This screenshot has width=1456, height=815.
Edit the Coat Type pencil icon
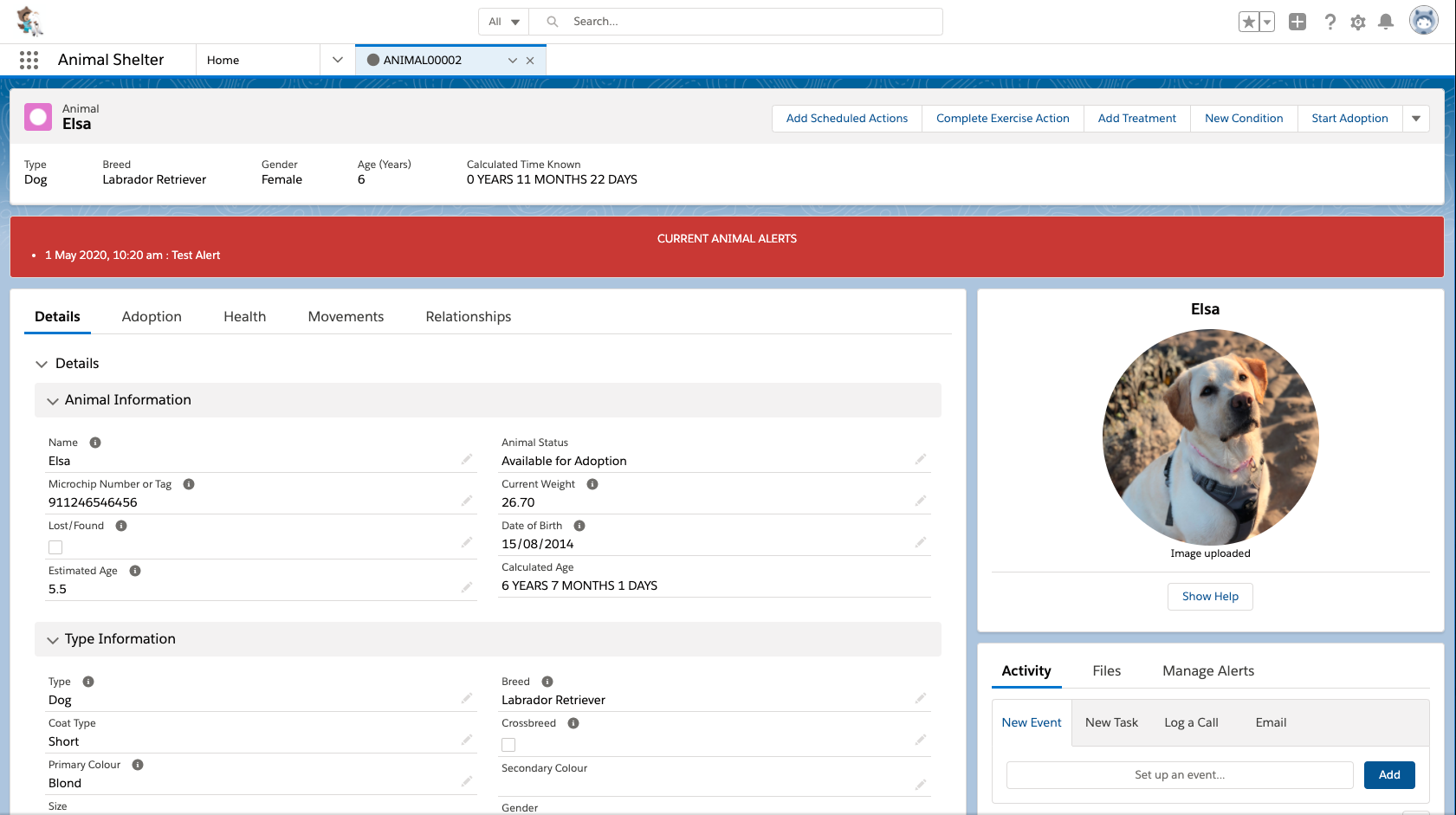[x=467, y=740]
